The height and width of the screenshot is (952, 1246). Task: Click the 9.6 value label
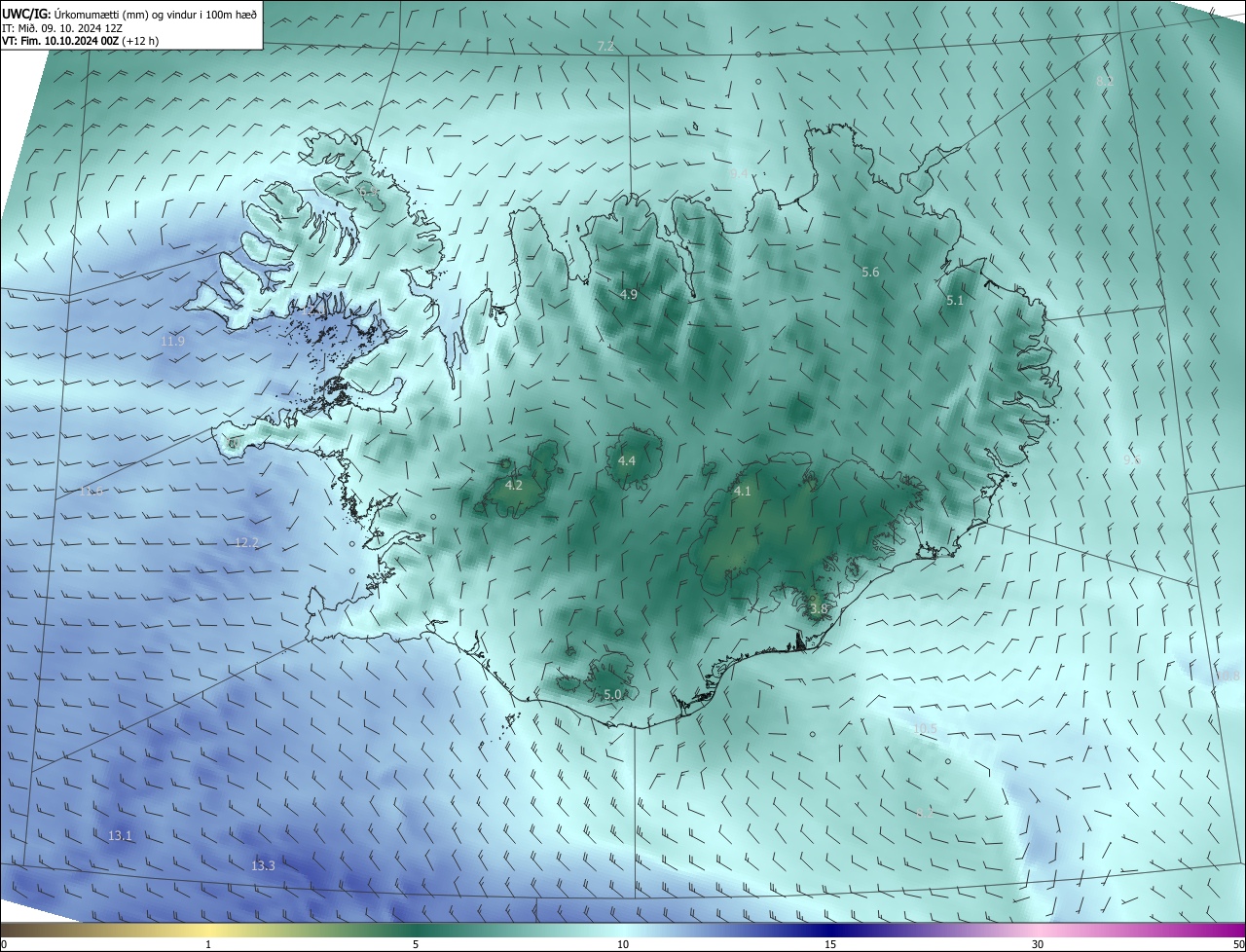(1131, 459)
